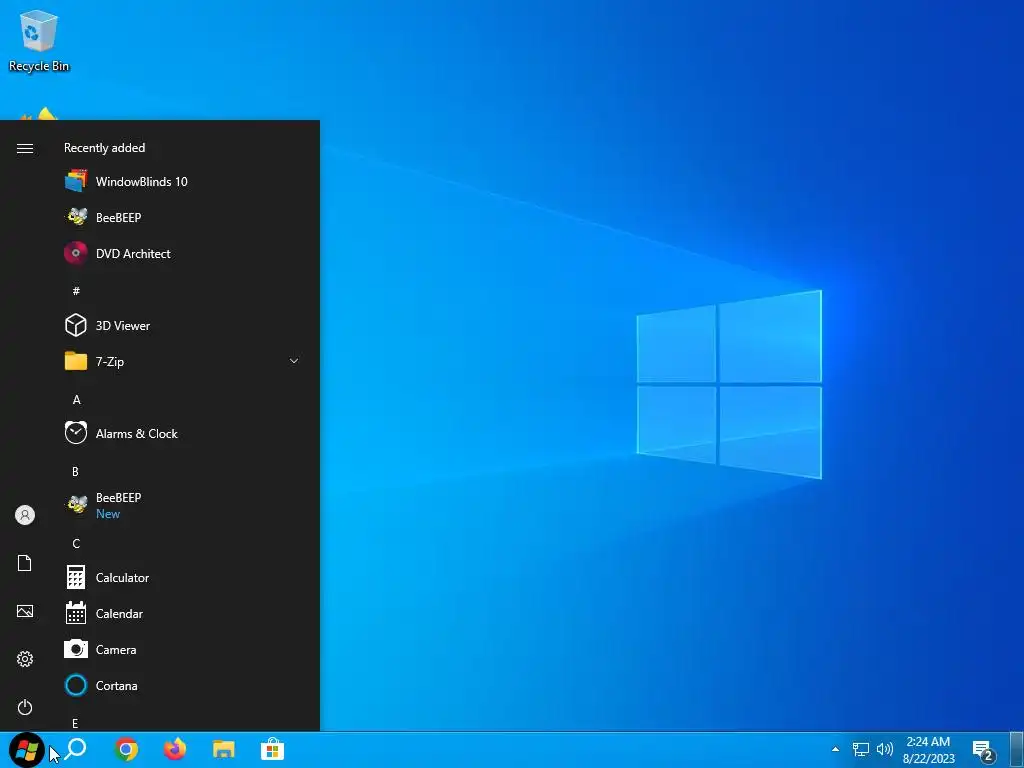
Task: Click the 'C' letter group header
Action: point(76,543)
